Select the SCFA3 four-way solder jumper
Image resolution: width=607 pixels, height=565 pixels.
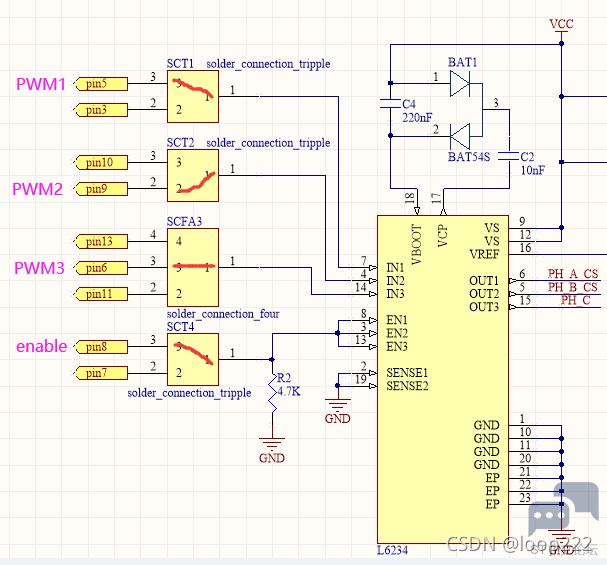tap(192, 267)
